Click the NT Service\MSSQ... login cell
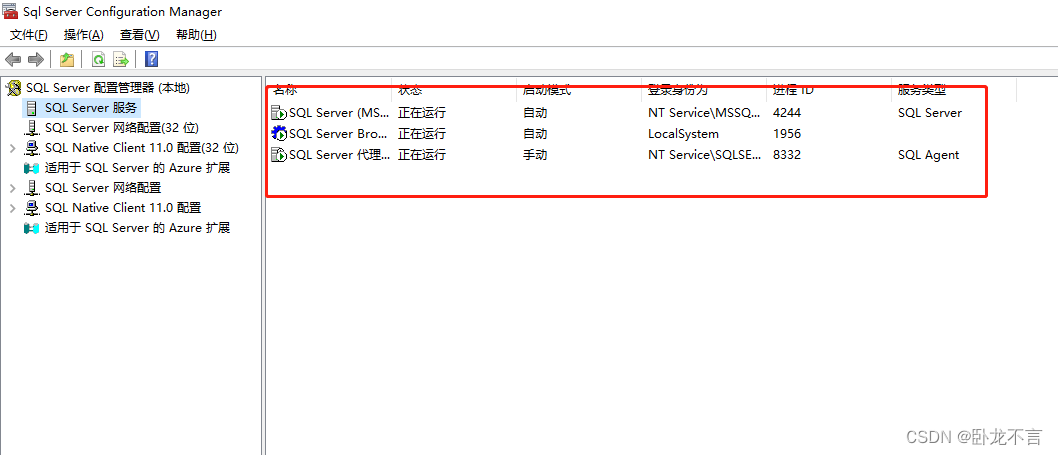1058x455 pixels. (x=704, y=113)
